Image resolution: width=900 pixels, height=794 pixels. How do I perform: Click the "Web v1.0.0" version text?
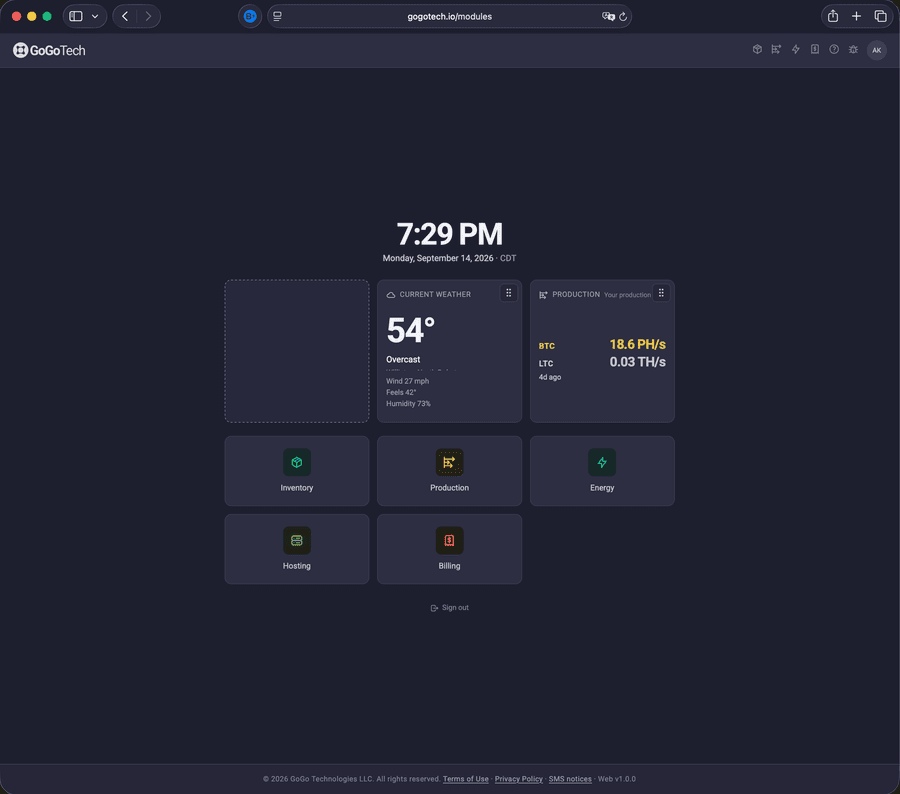616,779
